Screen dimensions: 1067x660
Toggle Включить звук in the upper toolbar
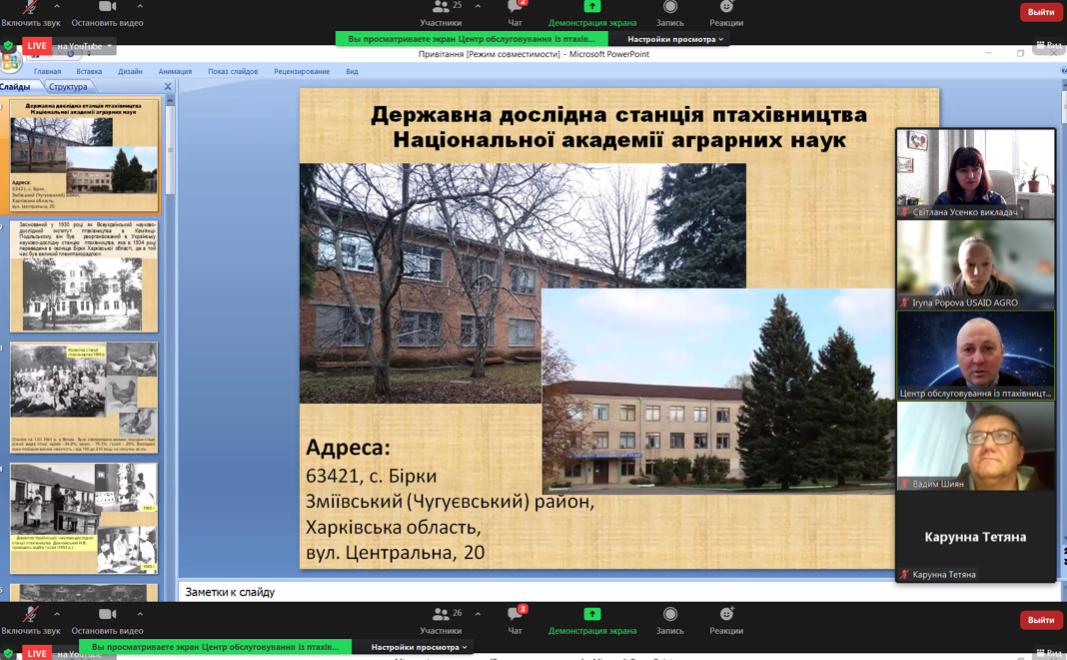coord(31,12)
